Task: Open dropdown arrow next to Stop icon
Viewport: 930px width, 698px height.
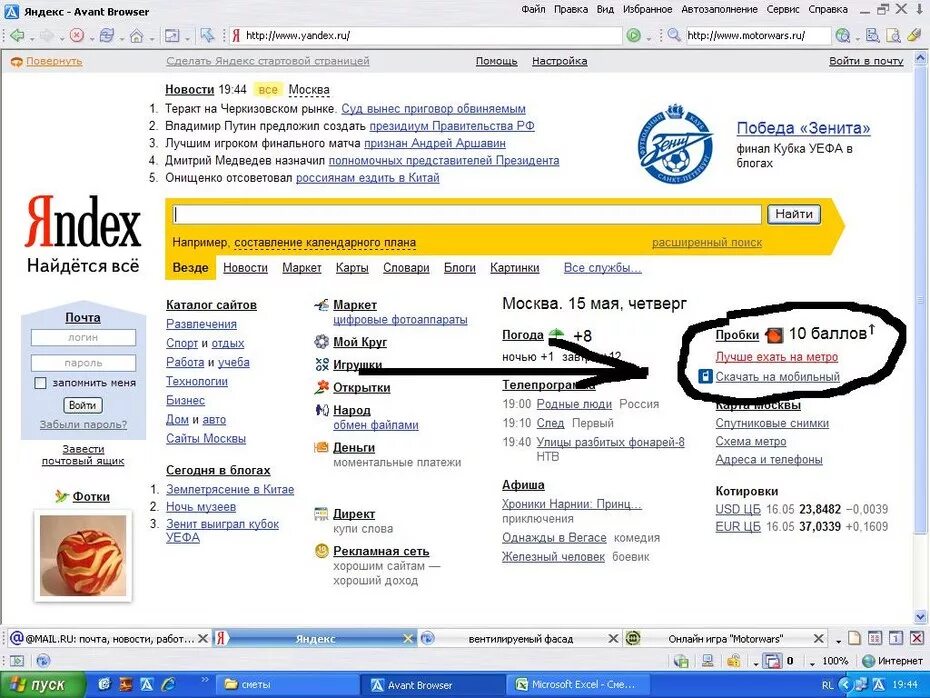Action: 92,39
